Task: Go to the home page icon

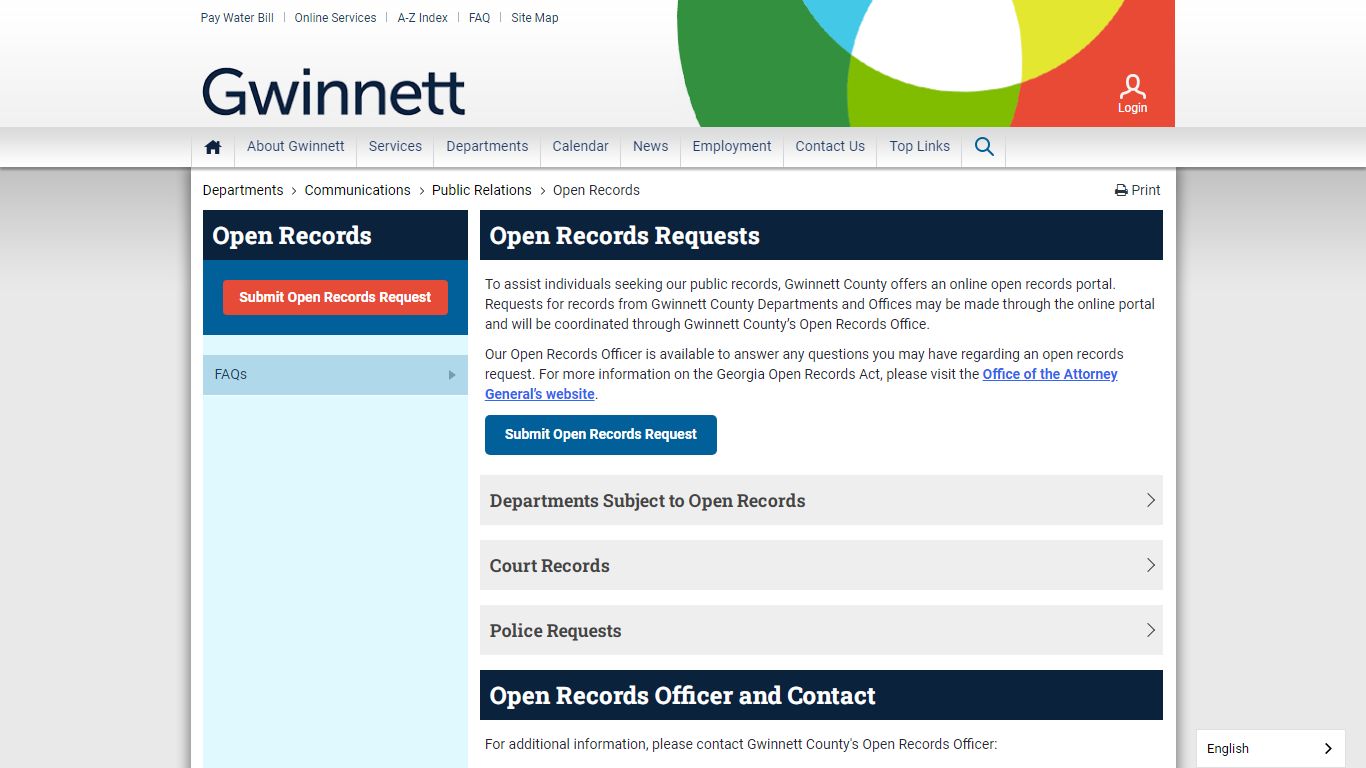Action: point(213,147)
